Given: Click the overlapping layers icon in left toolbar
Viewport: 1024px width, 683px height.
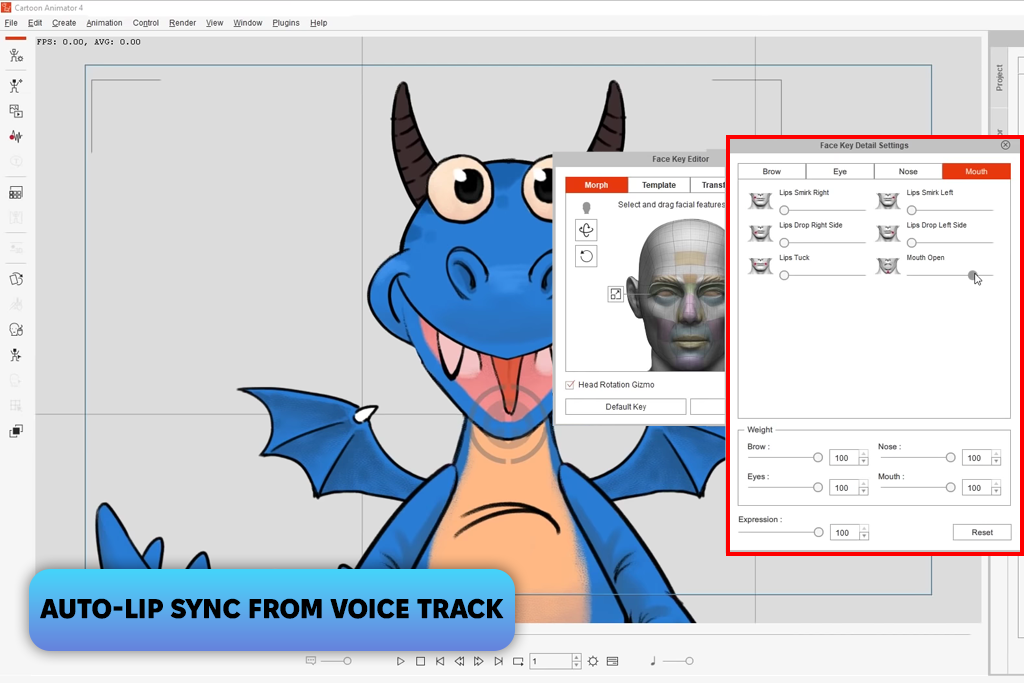Looking at the screenshot, I should pyautogui.click(x=16, y=431).
